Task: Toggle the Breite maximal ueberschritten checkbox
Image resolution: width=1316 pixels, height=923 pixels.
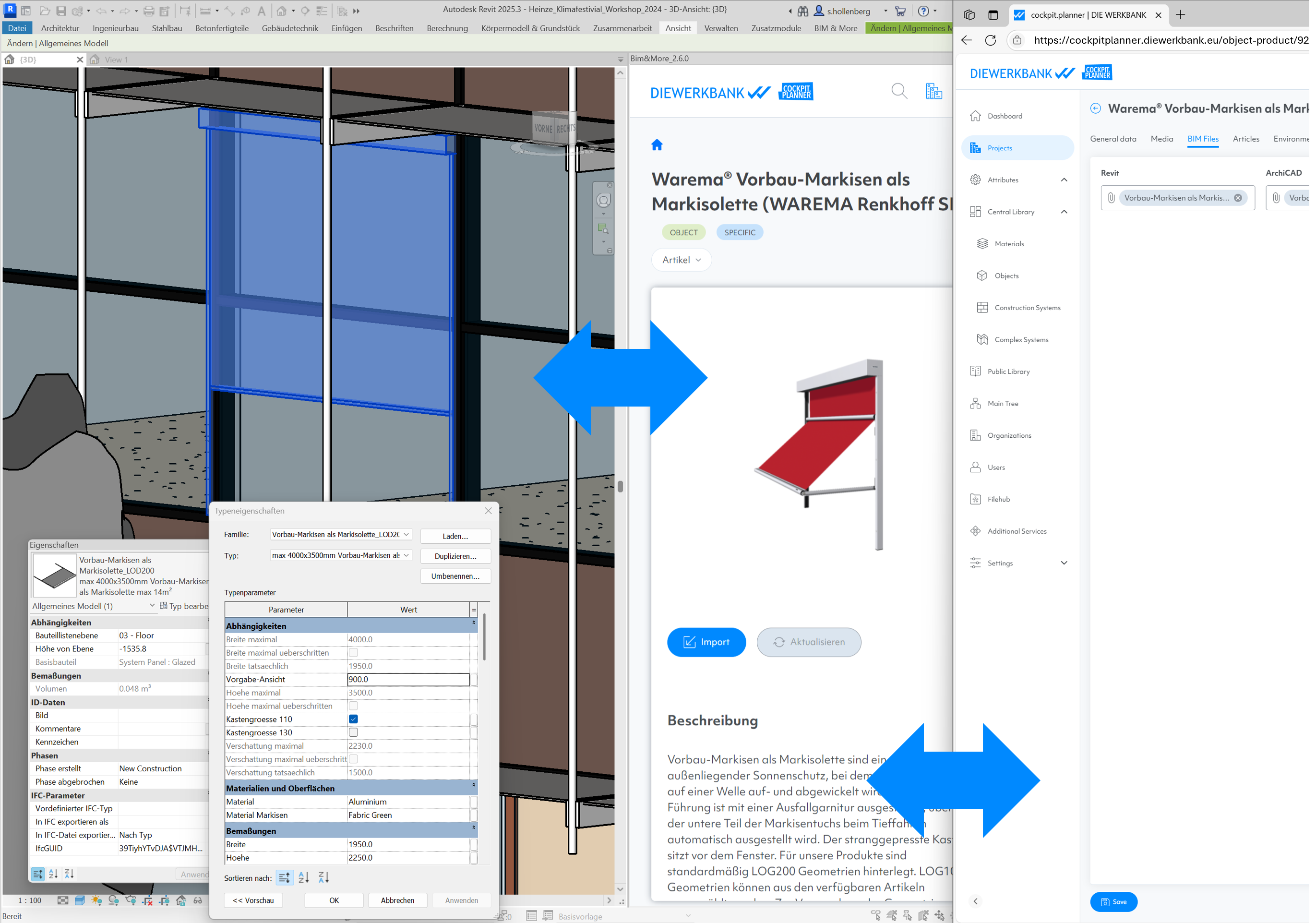Action: click(x=354, y=653)
